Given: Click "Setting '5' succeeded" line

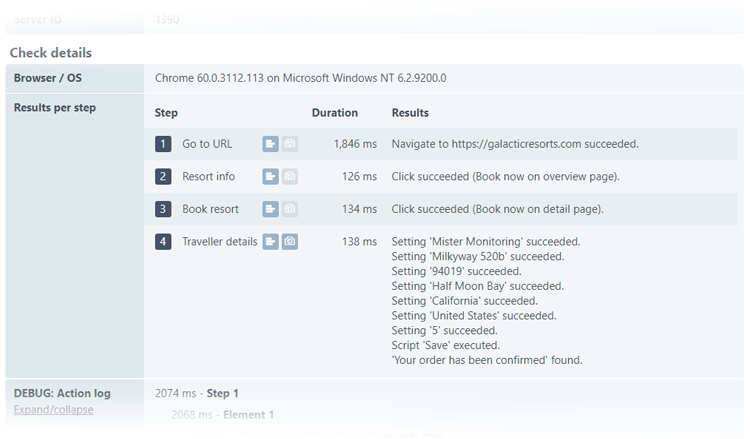Looking at the screenshot, I should 445,330.
